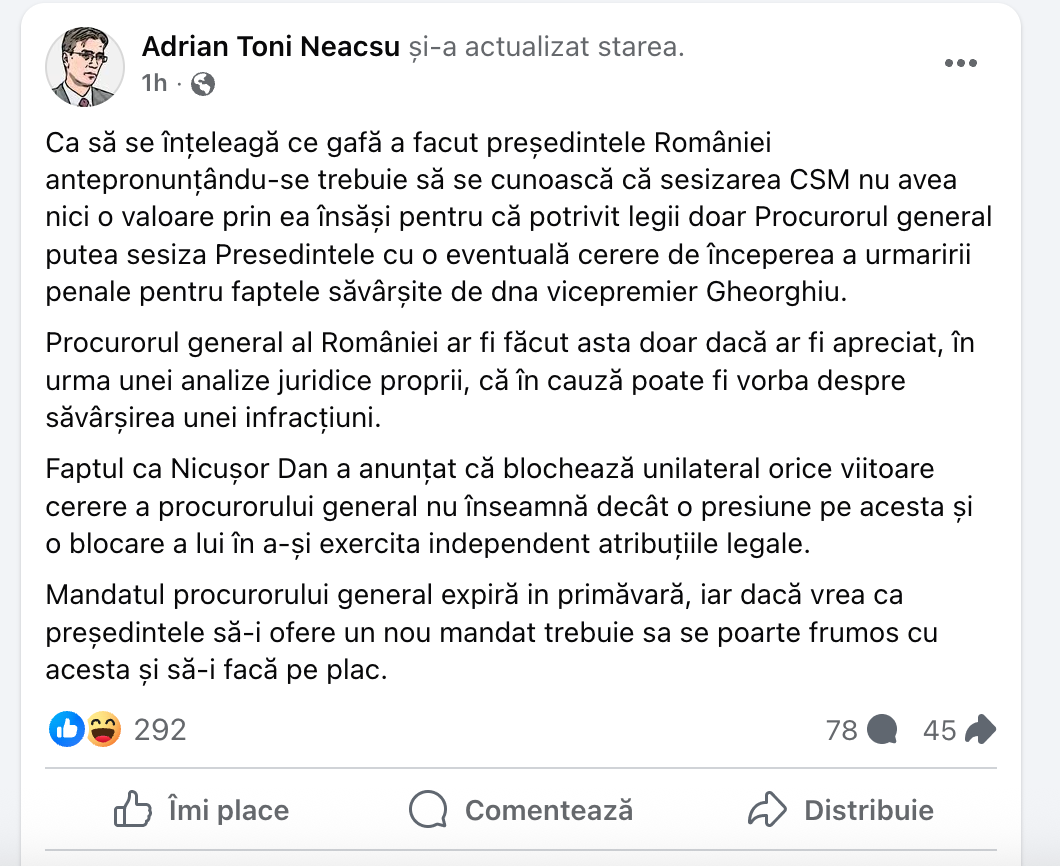Image resolution: width=1060 pixels, height=866 pixels.
Task: Click the thumbs-up outline icon of Îmi place
Action: click(133, 809)
